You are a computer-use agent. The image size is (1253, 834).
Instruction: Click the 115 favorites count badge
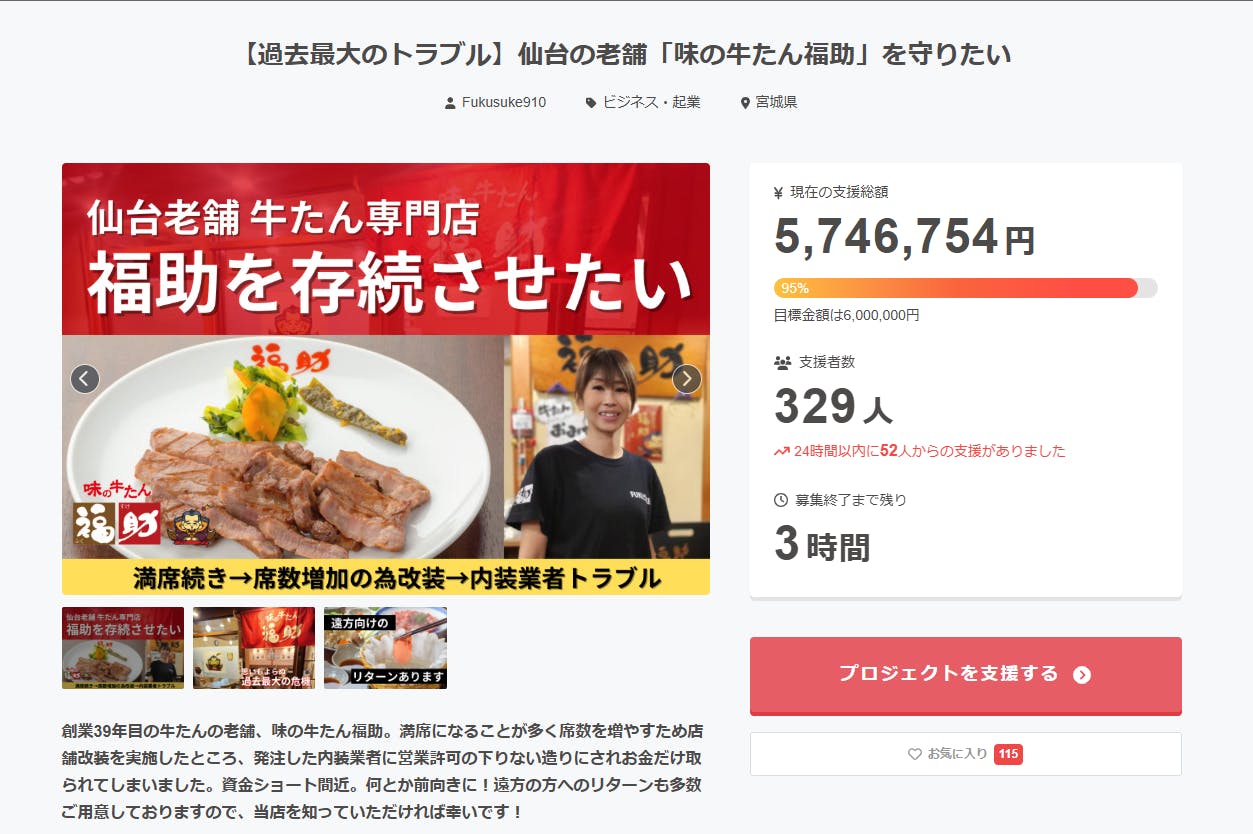[1008, 754]
